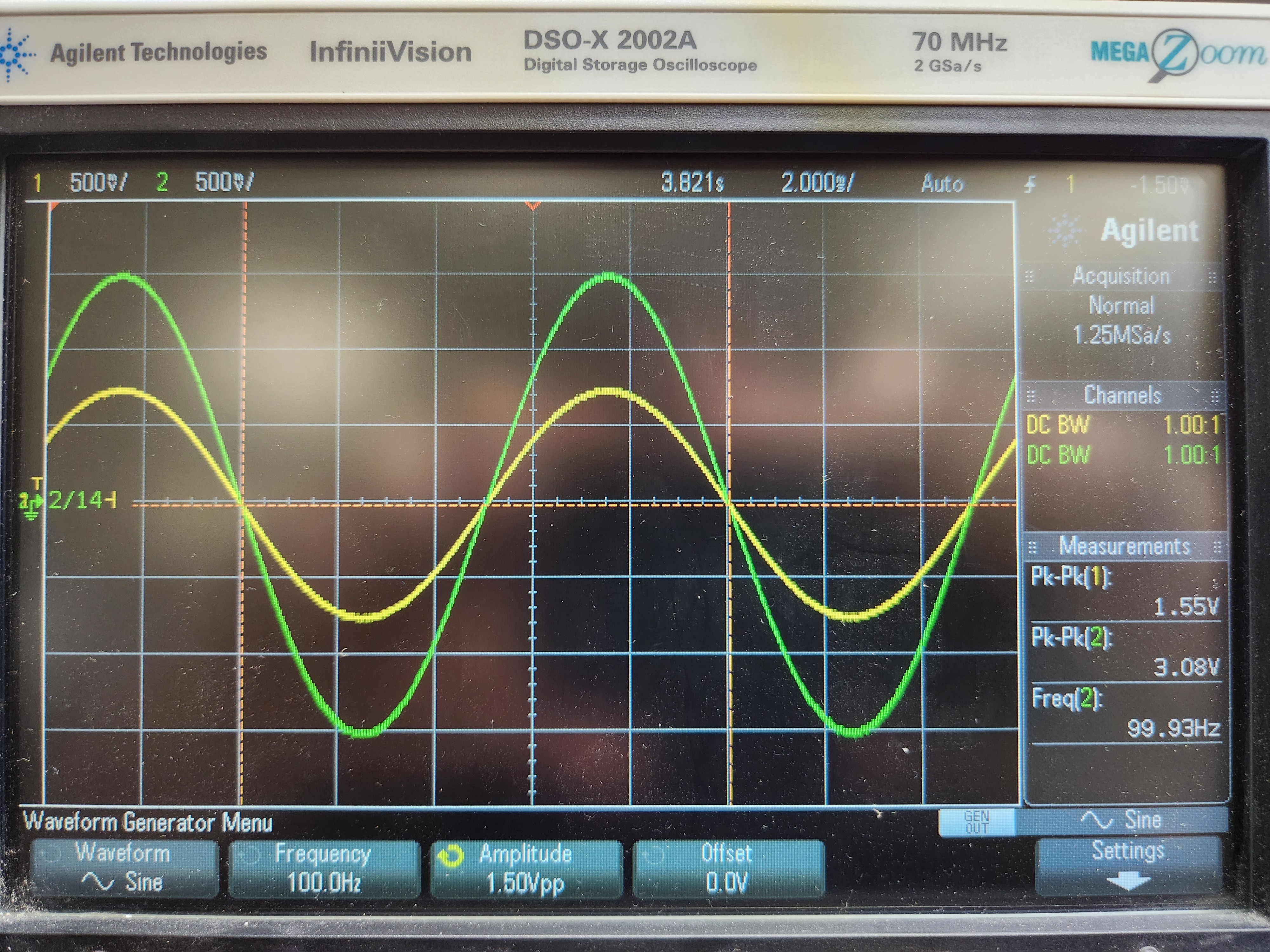This screenshot has height=952, width=1270.
Task: Click the GEN OUT indicator
Action: tap(977, 822)
